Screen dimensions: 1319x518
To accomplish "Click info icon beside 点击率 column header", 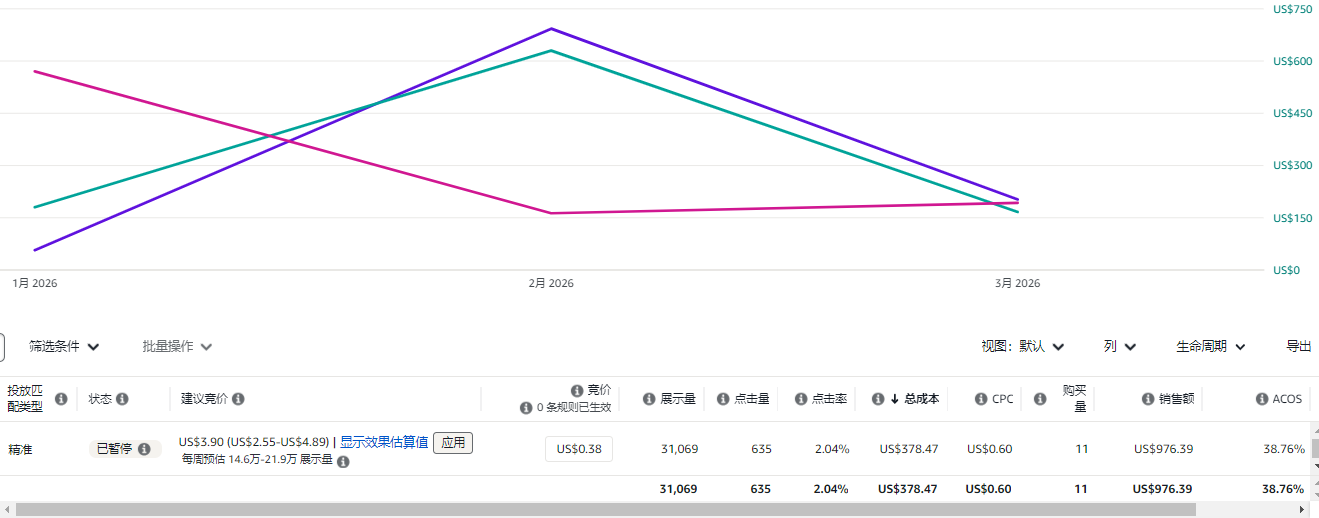I will [800, 399].
